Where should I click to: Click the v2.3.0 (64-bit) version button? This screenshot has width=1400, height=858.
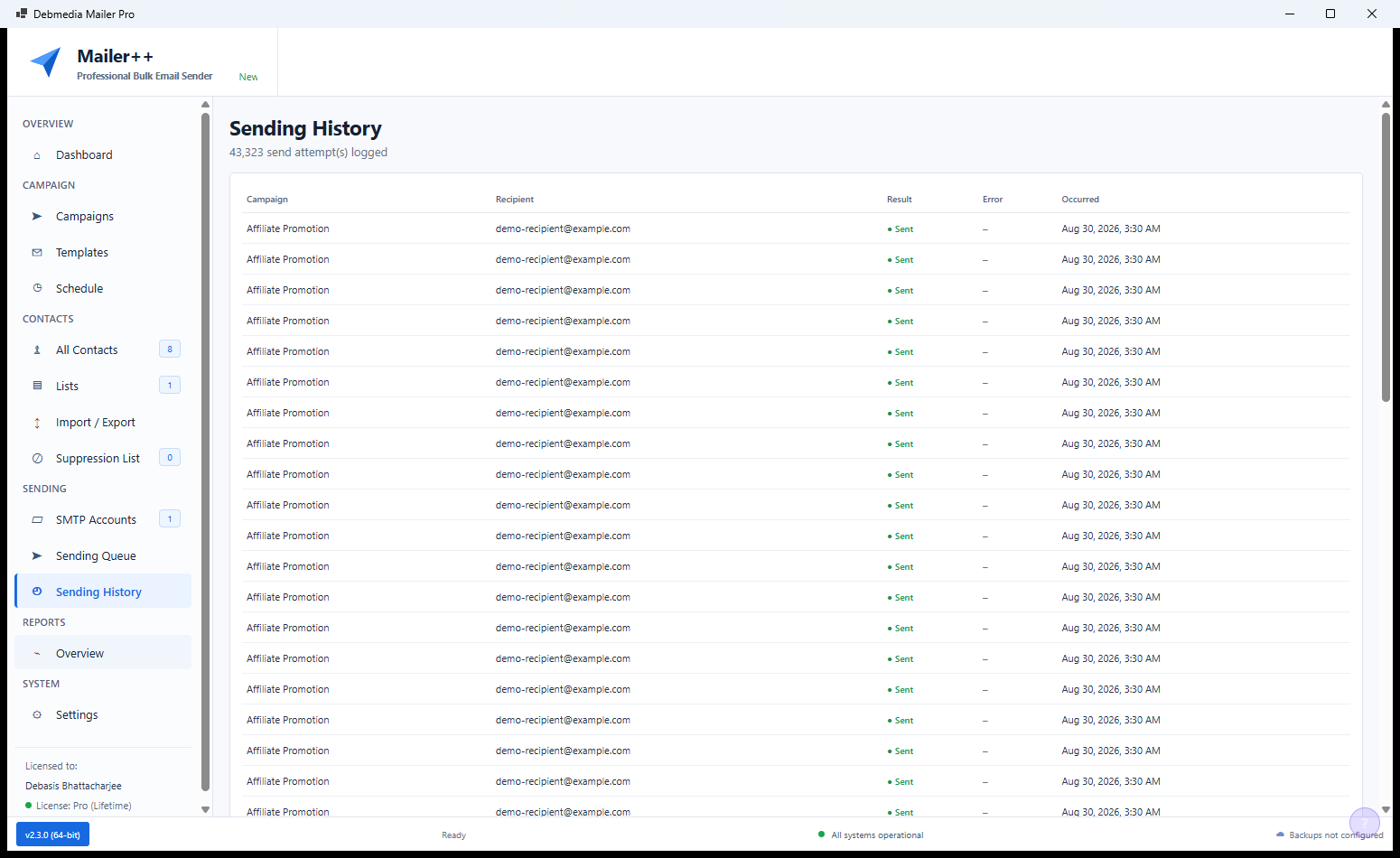52,835
